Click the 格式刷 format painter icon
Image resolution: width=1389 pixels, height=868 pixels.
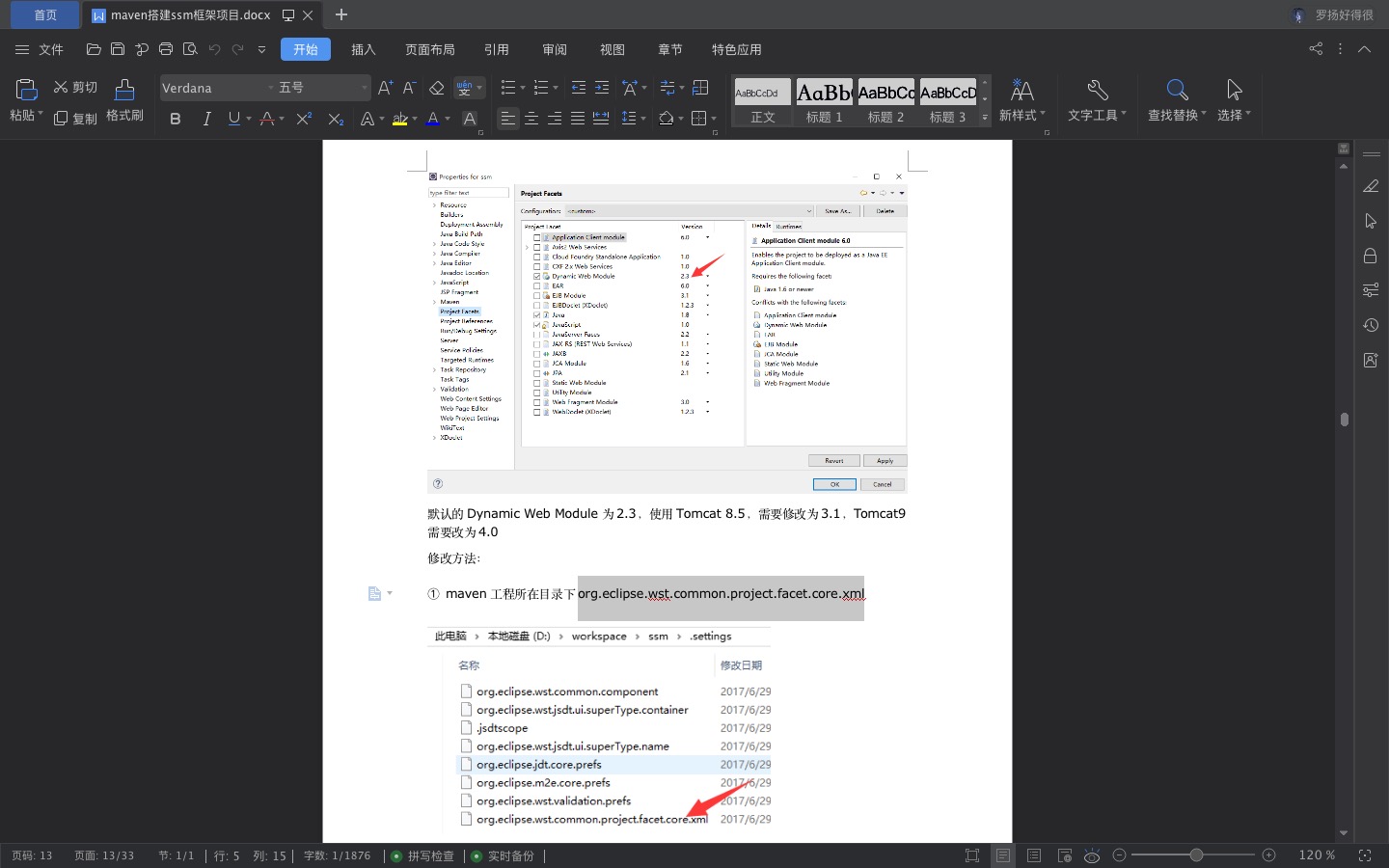(124, 90)
